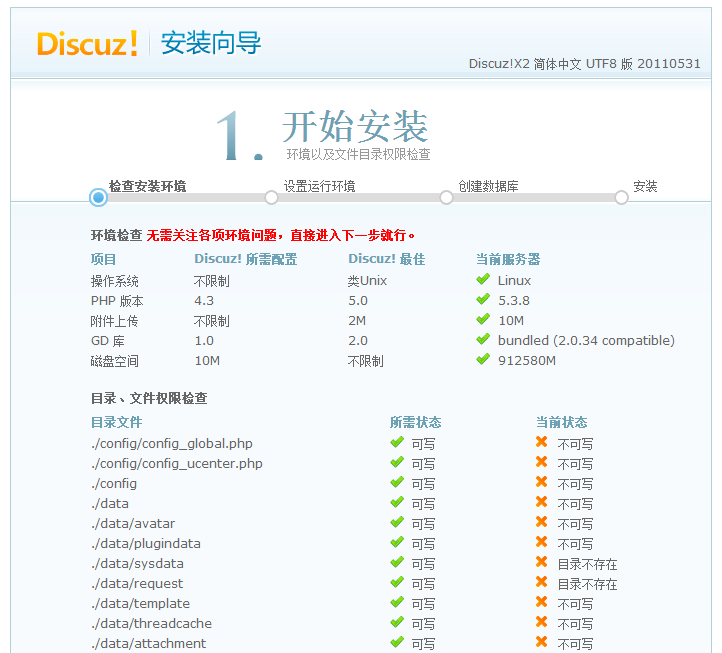
Task: Click 目录不存在 status for ./data/sysdata
Action: pyautogui.click(x=587, y=564)
